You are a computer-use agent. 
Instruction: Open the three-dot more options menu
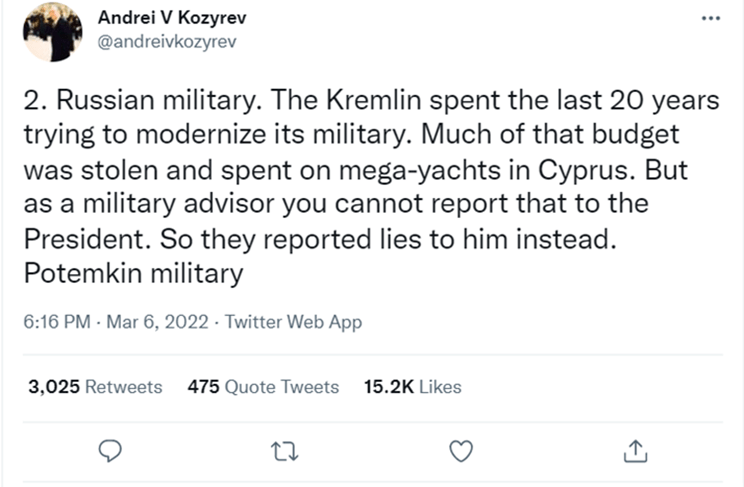(x=709, y=19)
